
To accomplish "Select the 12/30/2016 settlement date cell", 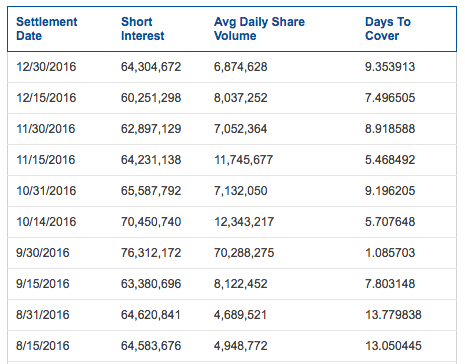I will point(46,67).
